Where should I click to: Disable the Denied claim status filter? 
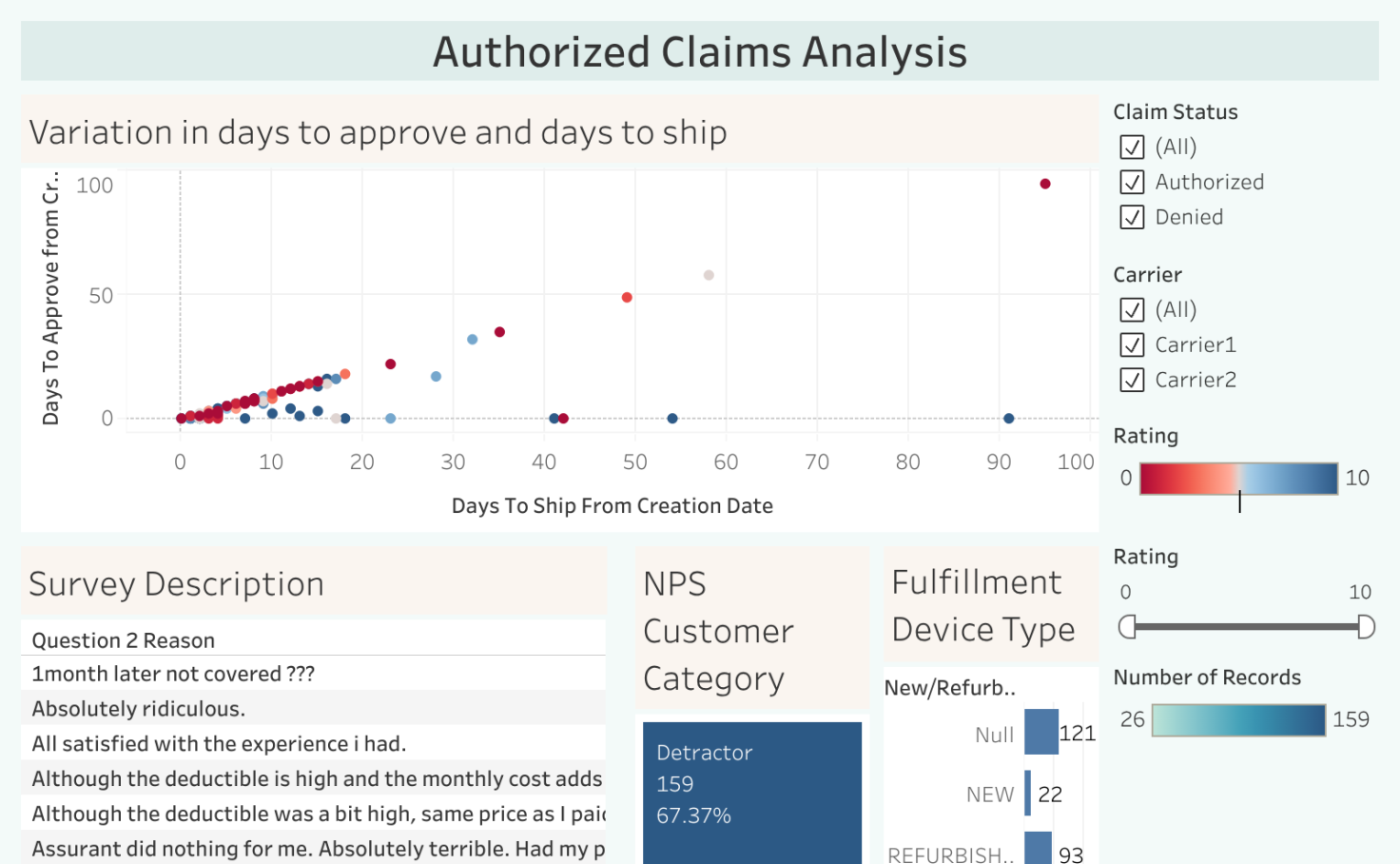(1132, 217)
